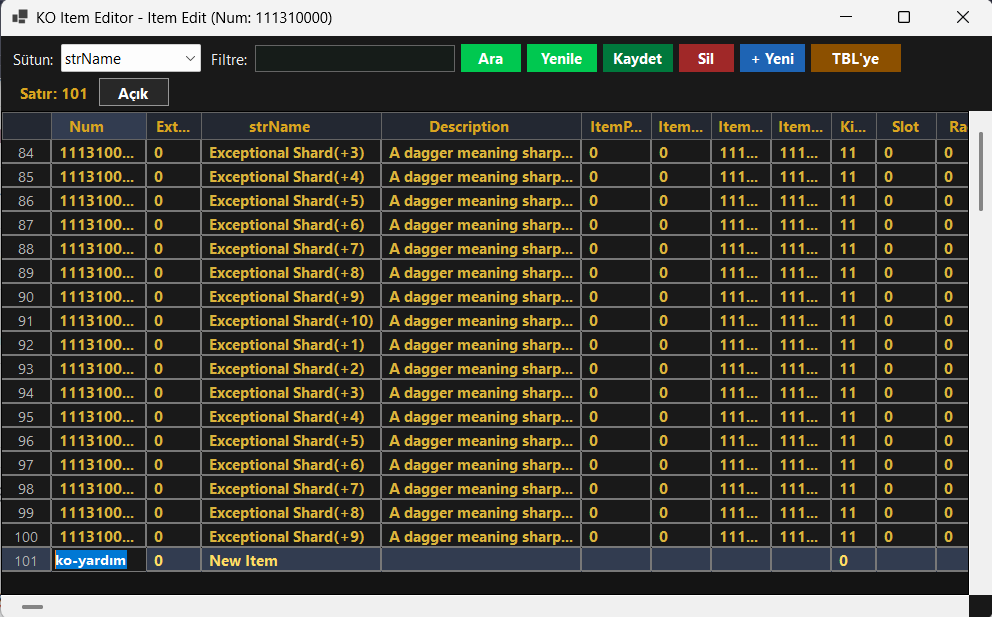Save changes with the Kaydet button

point(638,59)
